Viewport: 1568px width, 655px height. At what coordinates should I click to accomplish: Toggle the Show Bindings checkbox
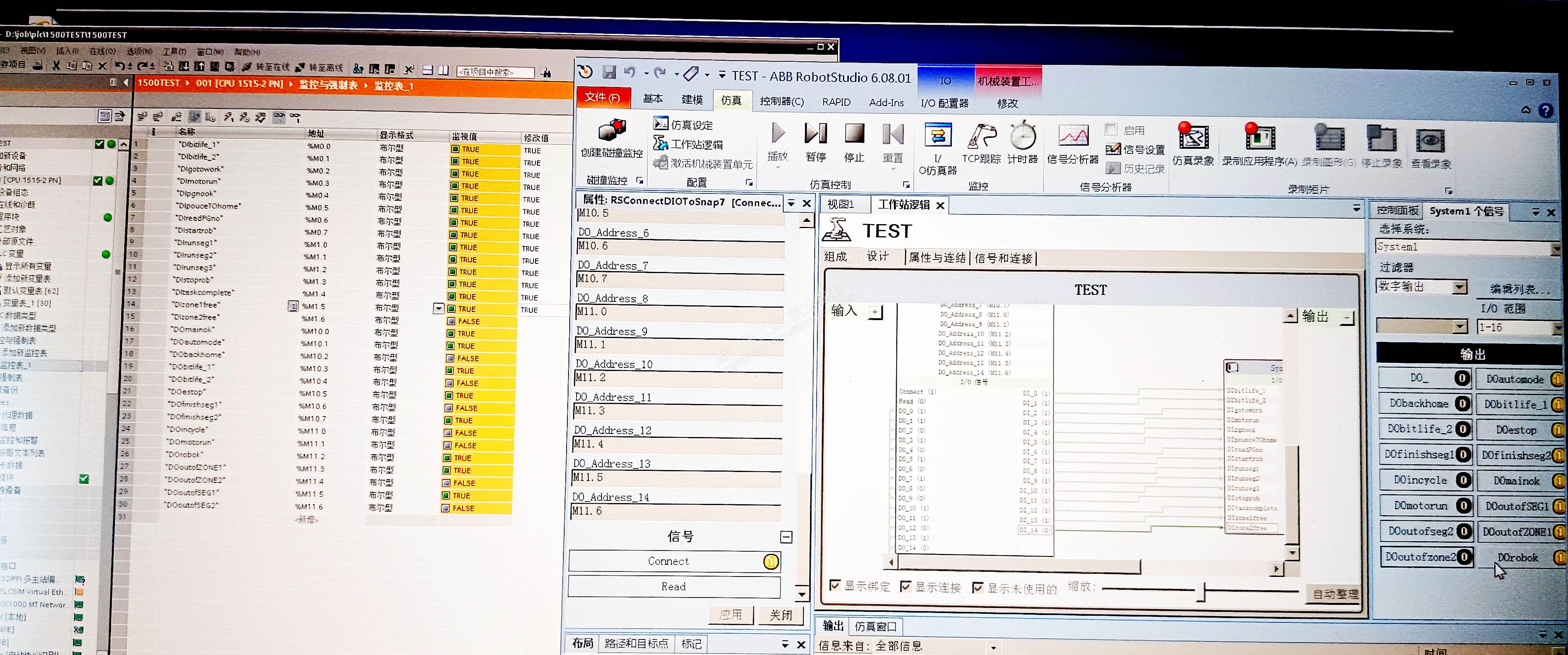click(x=835, y=585)
